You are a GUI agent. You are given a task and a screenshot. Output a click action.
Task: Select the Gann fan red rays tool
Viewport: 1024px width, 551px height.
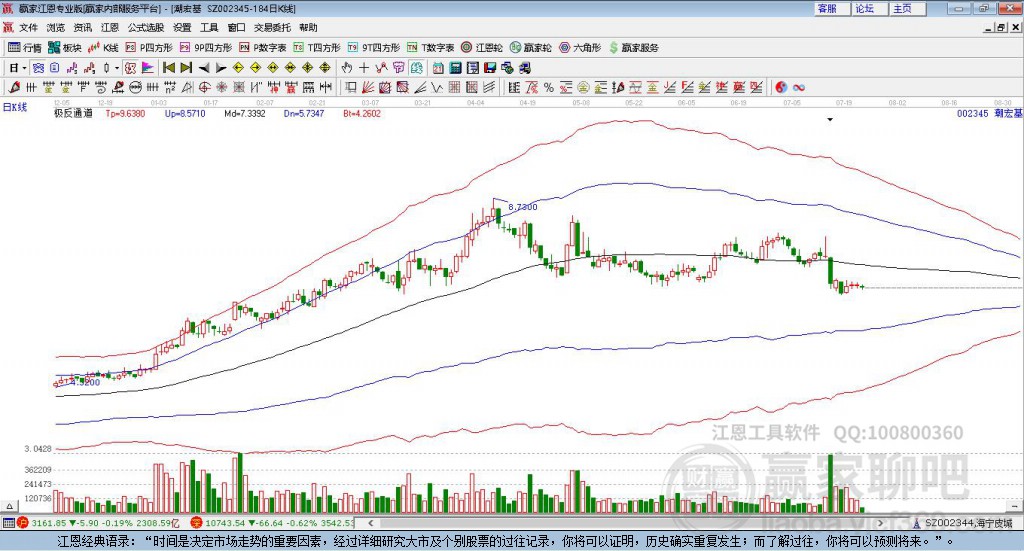pos(368,87)
